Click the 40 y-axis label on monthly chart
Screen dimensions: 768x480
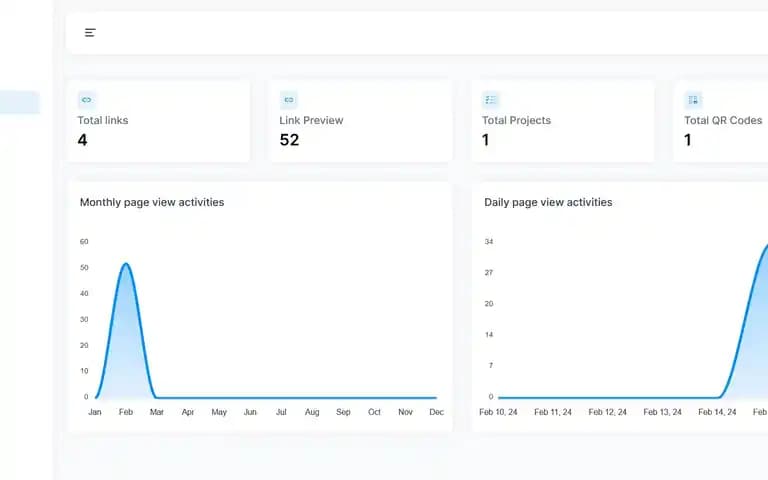pos(84,293)
